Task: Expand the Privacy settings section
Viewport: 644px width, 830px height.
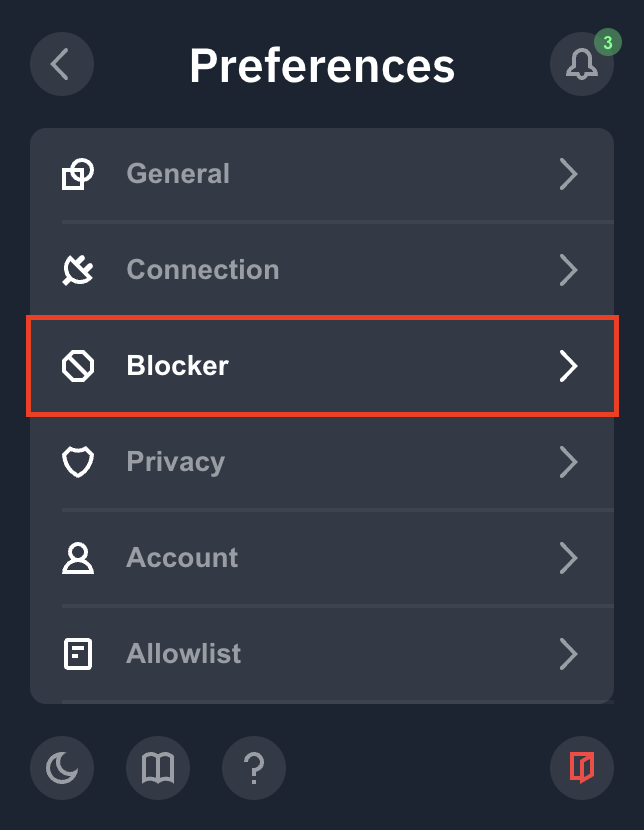Action: click(322, 462)
